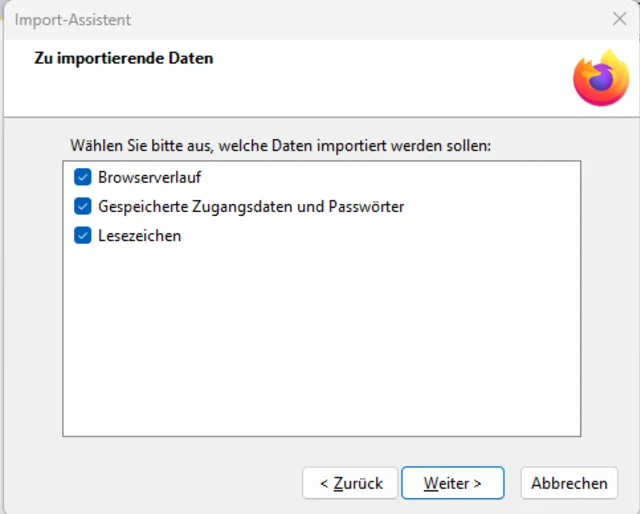640x514 pixels.
Task: Uncheck the Browserverlauf checkbox
Action: click(82, 178)
